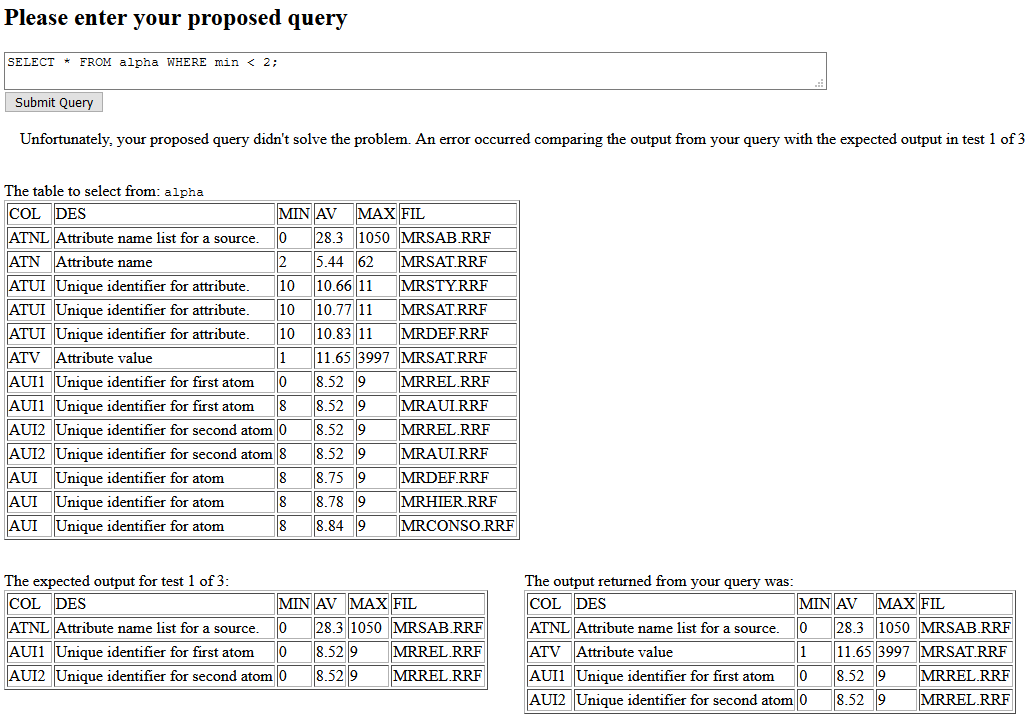Click ATV in the returned output table
The width and height of the screenshot is (1029, 714).
(549, 652)
